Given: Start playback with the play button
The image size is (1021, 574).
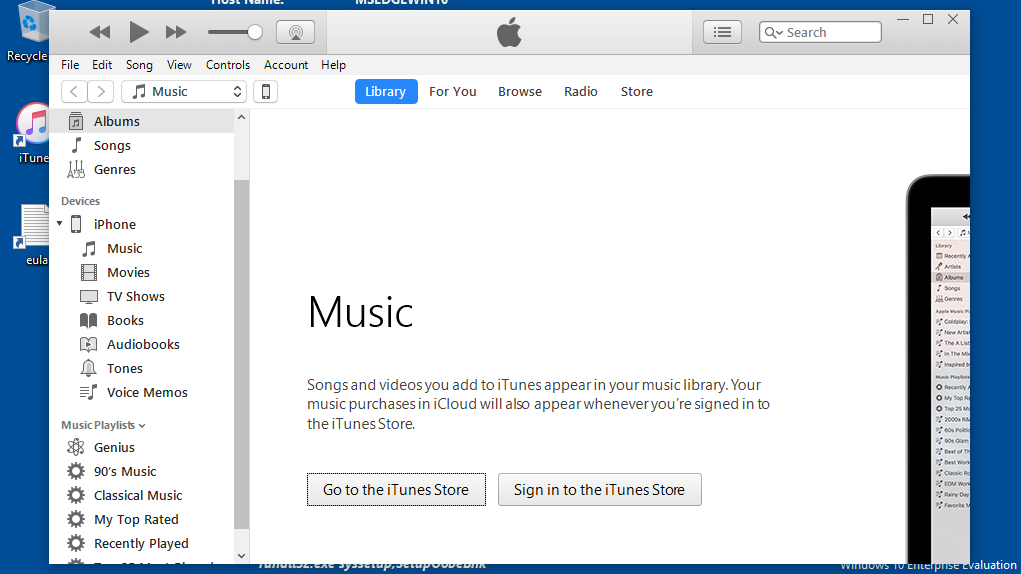Looking at the screenshot, I should pos(138,32).
